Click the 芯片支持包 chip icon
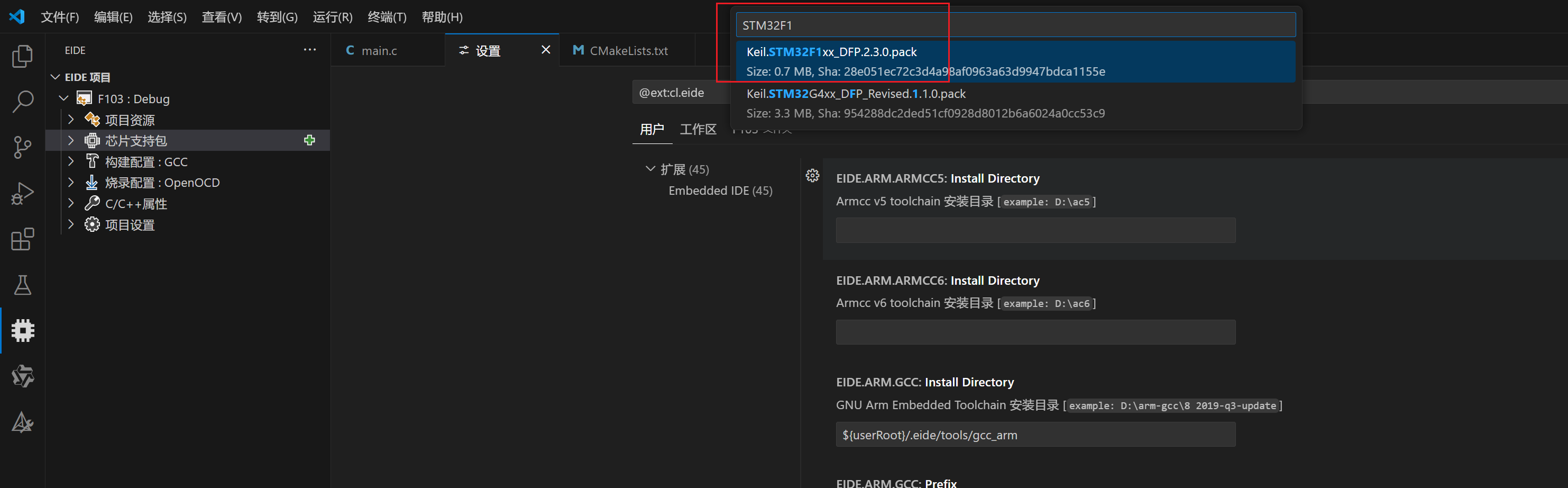The height and width of the screenshot is (488, 1568). click(x=92, y=140)
